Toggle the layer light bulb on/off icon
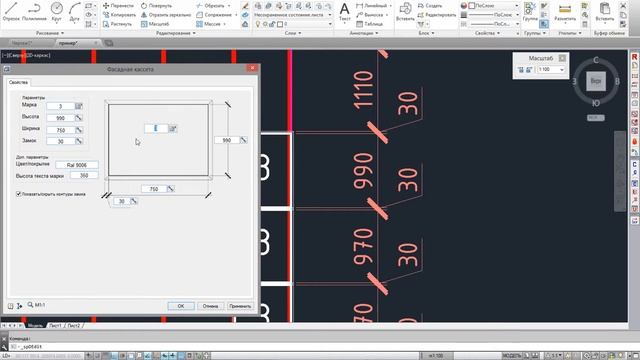 coord(258,24)
